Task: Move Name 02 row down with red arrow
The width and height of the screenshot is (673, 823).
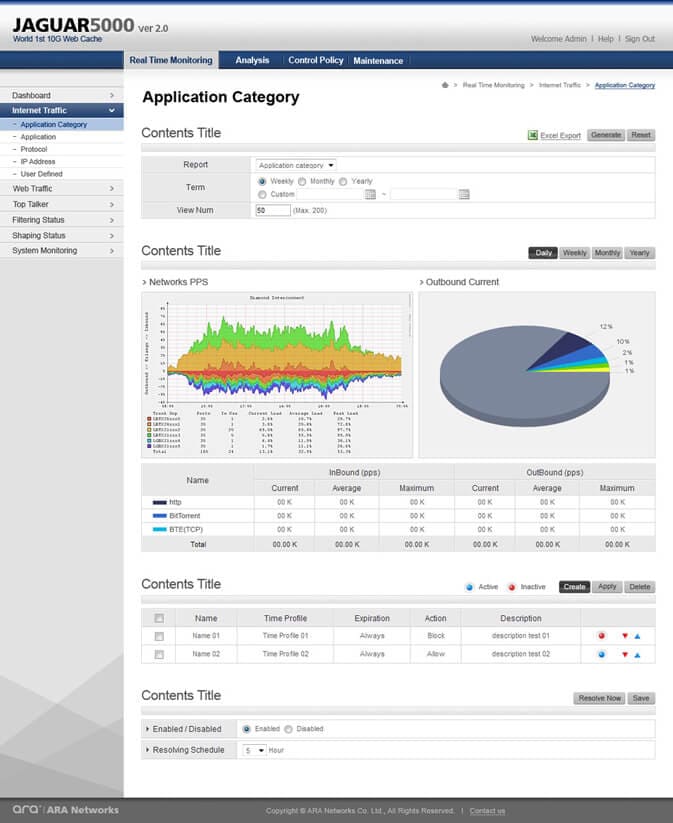Action: [x=625, y=655]
